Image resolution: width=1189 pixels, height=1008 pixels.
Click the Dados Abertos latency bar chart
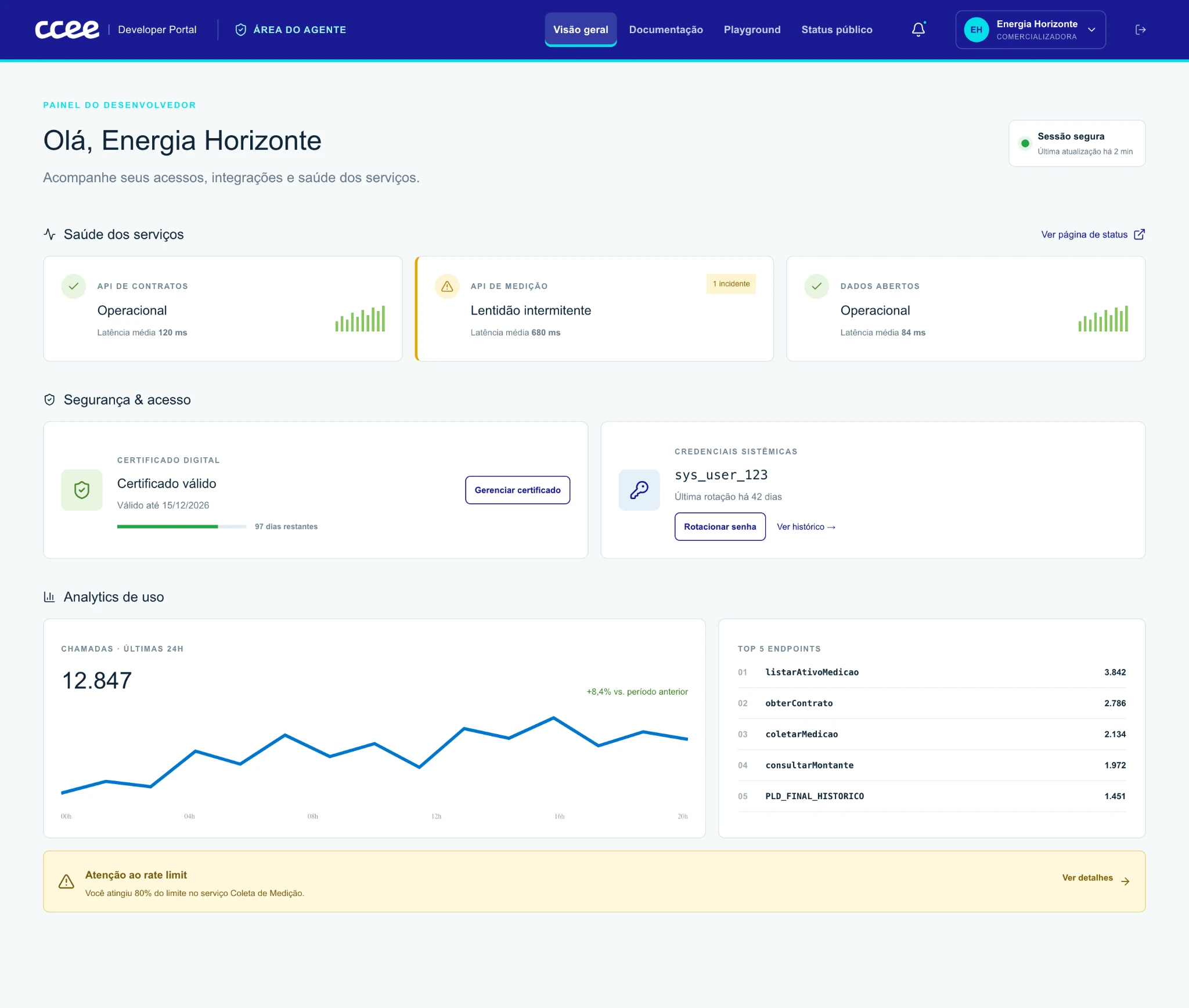pyautogui.click(x=1103, y=319)
